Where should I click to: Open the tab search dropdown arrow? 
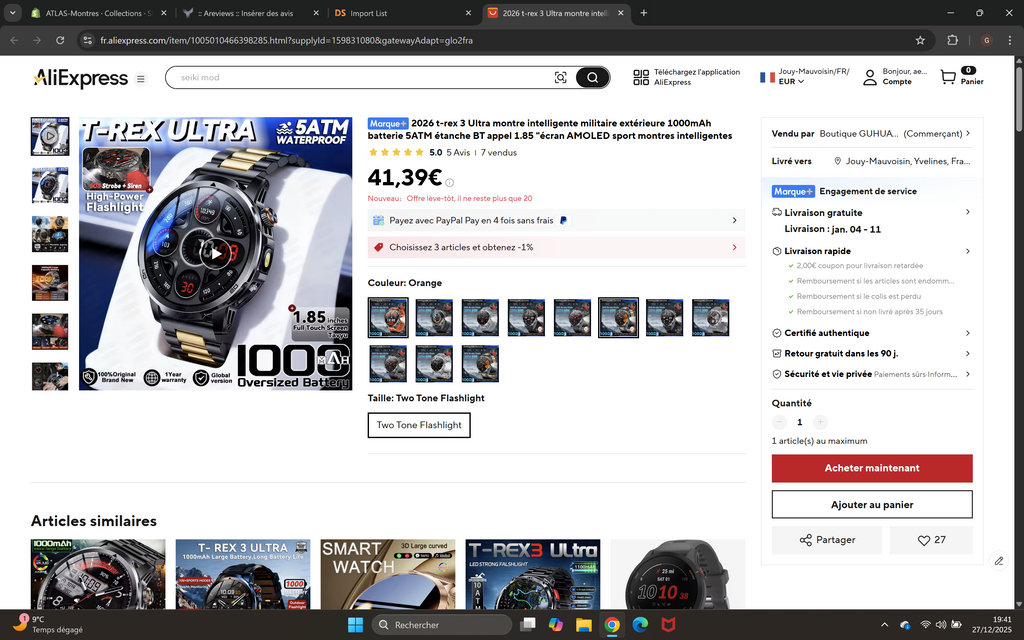tap(12, 13)
